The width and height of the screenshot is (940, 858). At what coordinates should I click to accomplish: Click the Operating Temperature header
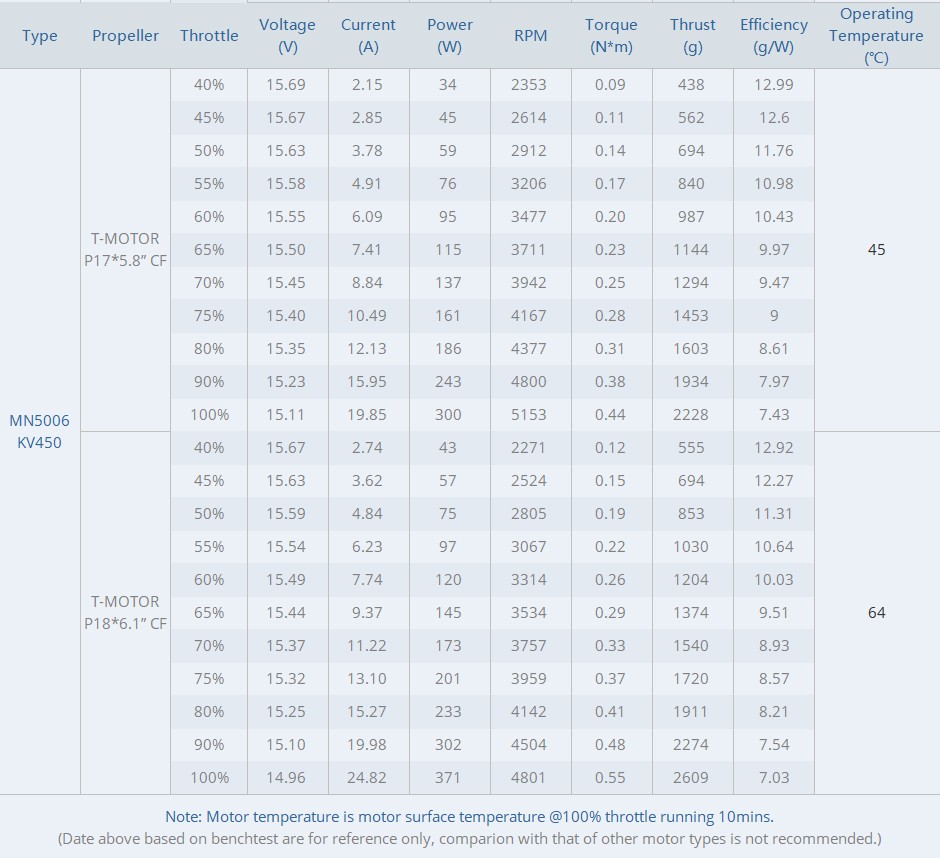(876, 35)
